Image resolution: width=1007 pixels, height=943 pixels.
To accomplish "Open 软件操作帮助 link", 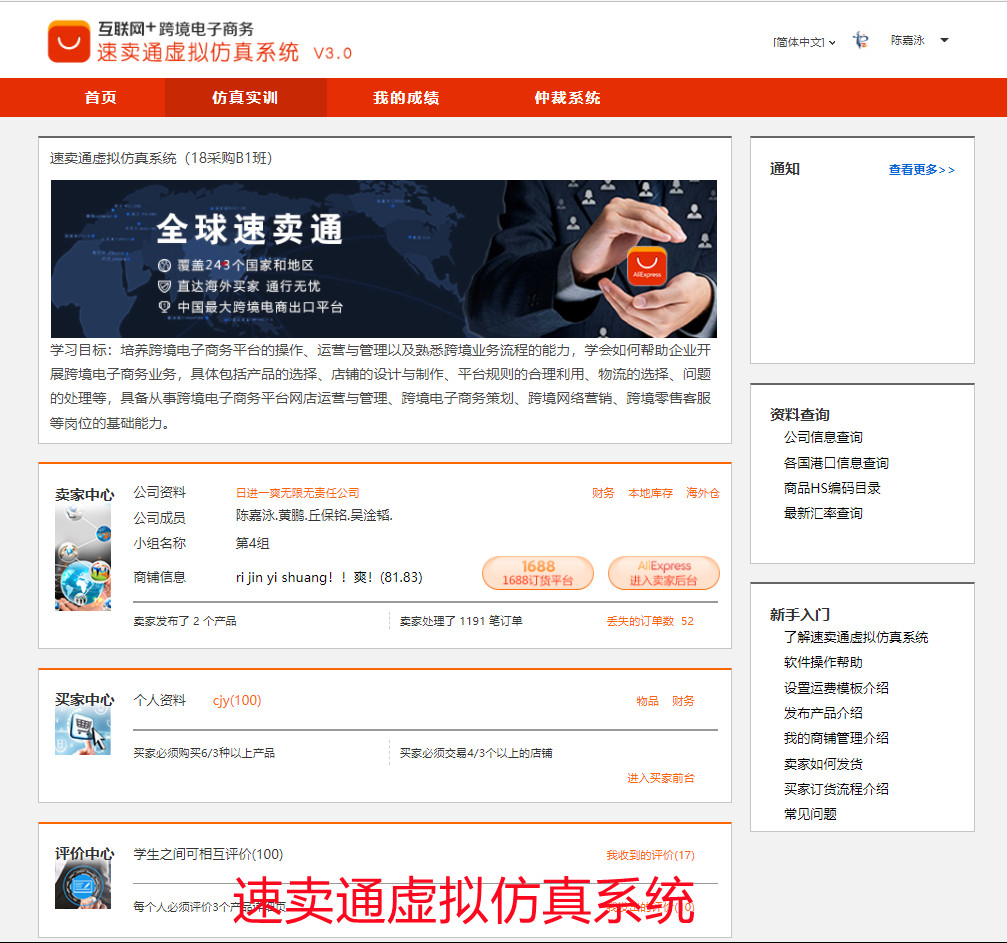I will [x=823, y=662].
